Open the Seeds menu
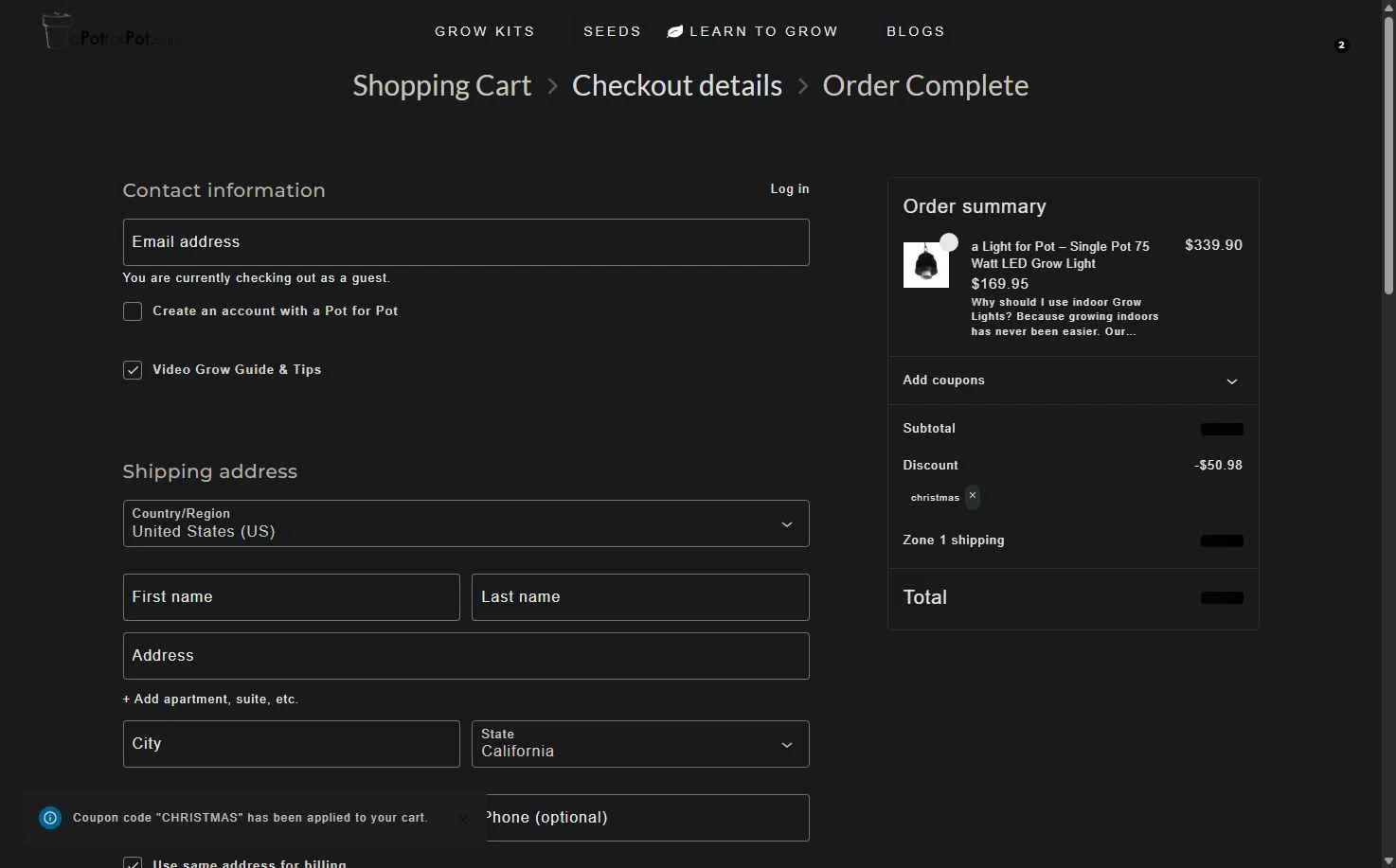This screenshot has width=1396, height=868. (612, 31)
